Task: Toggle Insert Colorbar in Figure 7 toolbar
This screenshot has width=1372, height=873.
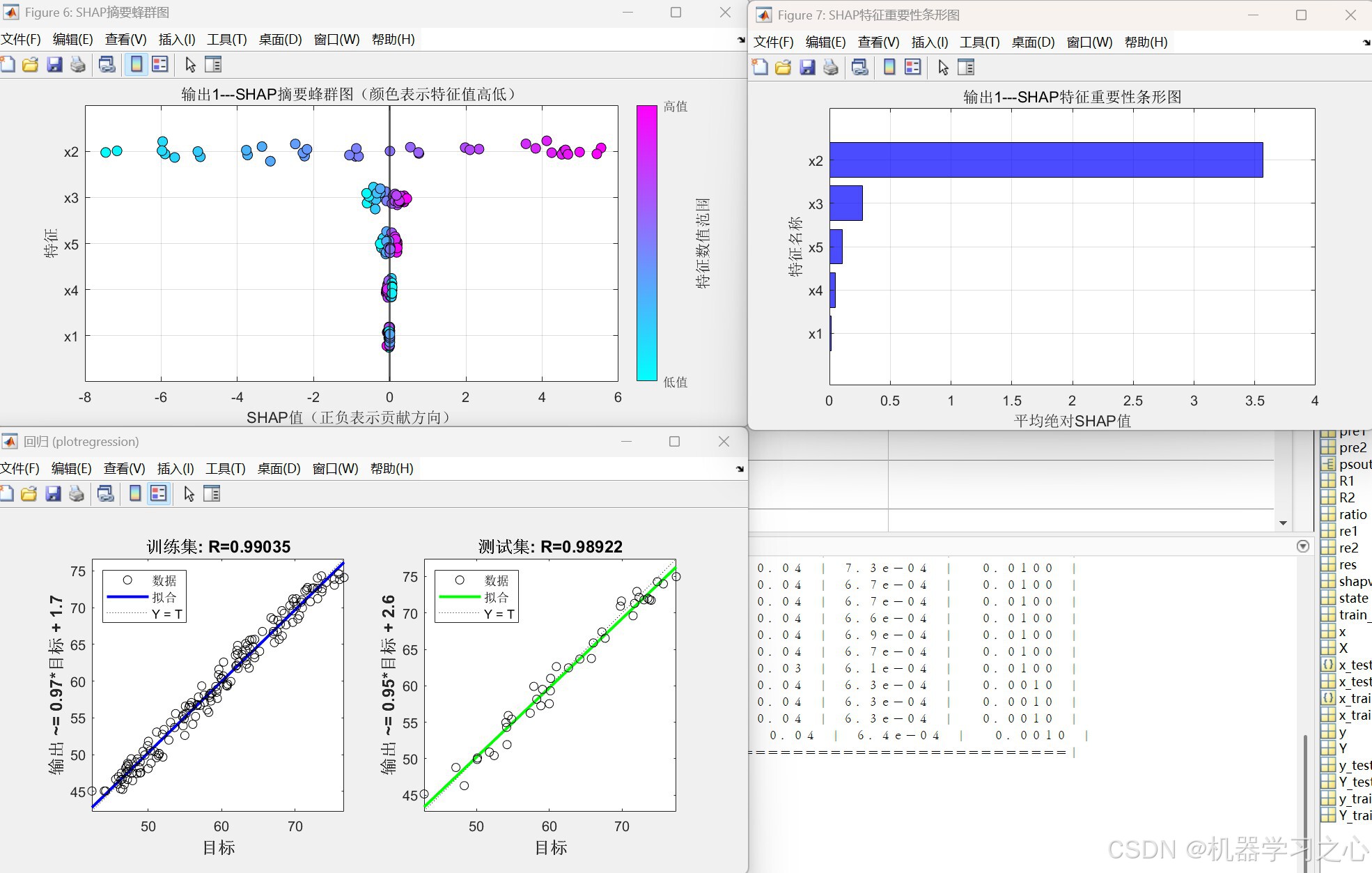Action: click(889, 68)
